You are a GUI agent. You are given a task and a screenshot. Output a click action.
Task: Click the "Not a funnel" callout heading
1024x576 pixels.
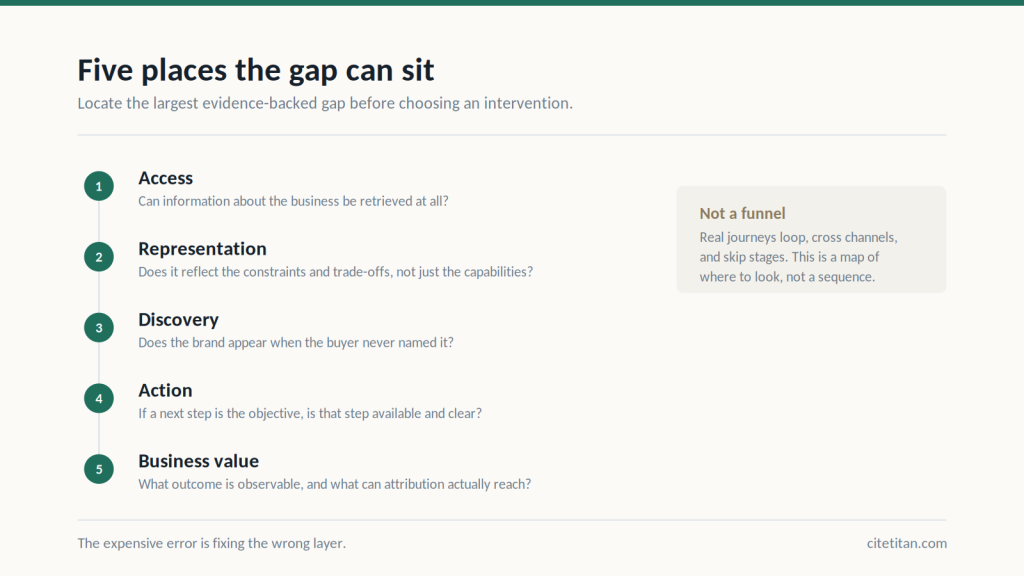743,214
